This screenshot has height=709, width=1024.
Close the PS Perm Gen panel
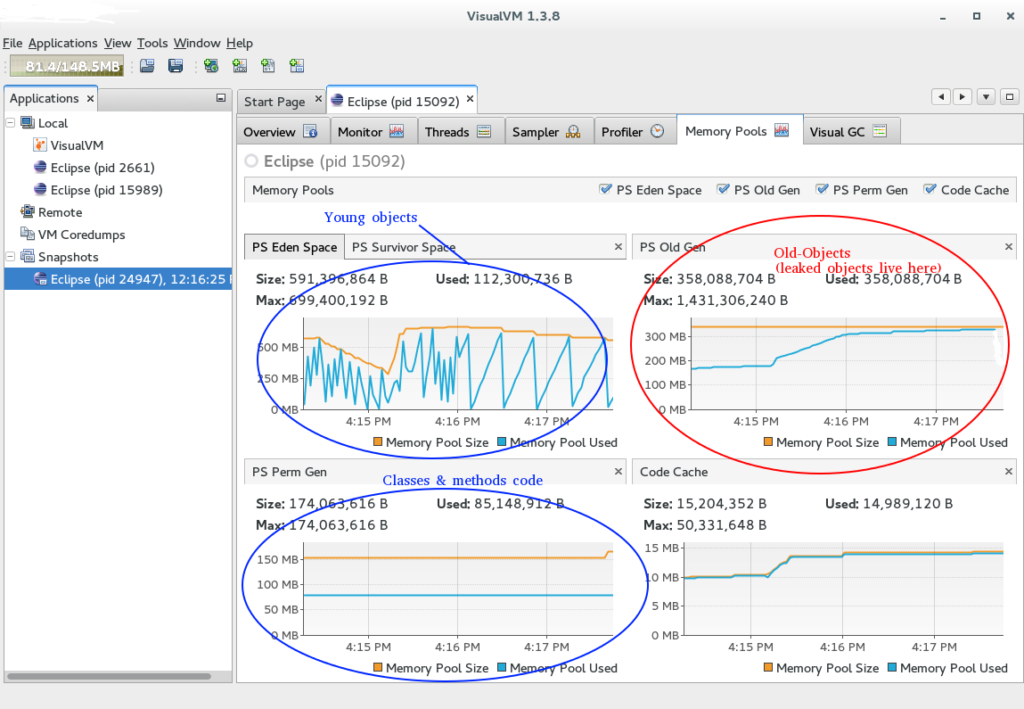(x=618, y=471)
